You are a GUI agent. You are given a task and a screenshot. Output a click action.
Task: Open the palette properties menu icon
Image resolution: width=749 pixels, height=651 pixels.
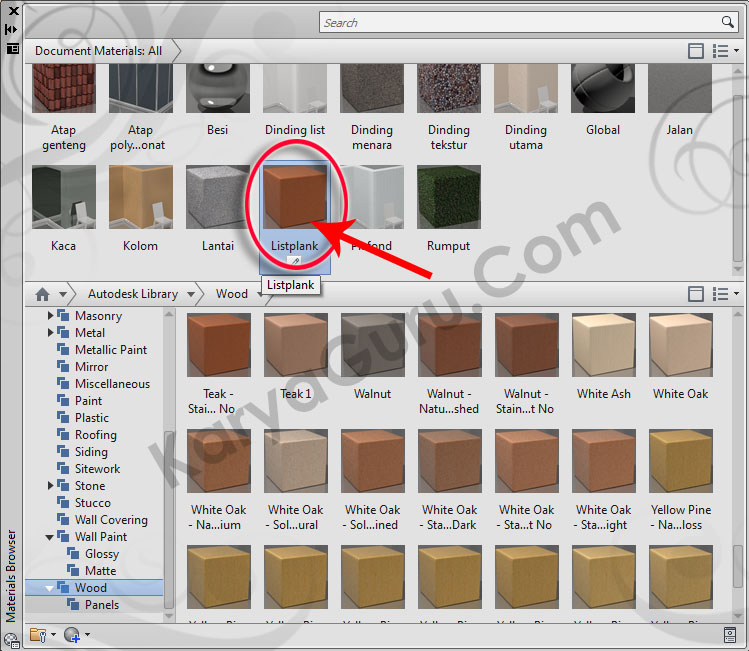tap(12, 47)
